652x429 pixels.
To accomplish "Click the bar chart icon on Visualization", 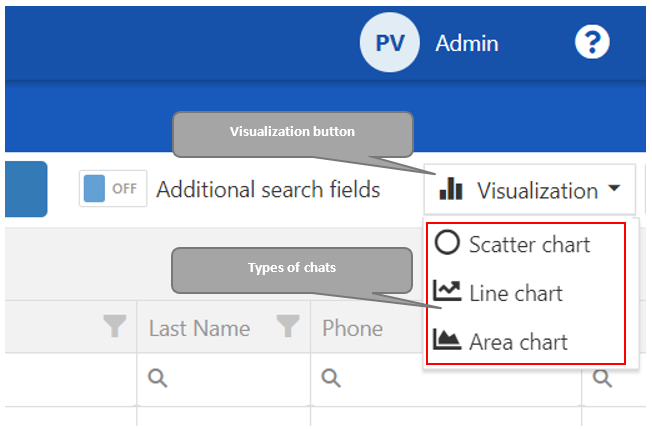I will click(452, 189).
